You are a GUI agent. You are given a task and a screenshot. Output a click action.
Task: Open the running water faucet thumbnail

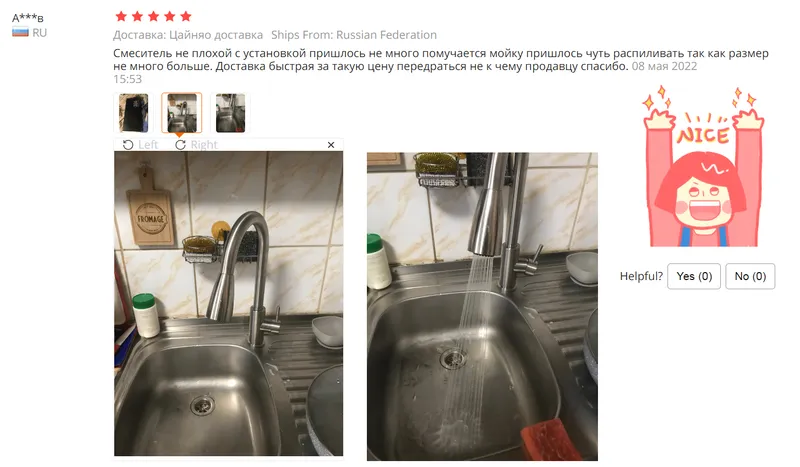click(230, 113)
